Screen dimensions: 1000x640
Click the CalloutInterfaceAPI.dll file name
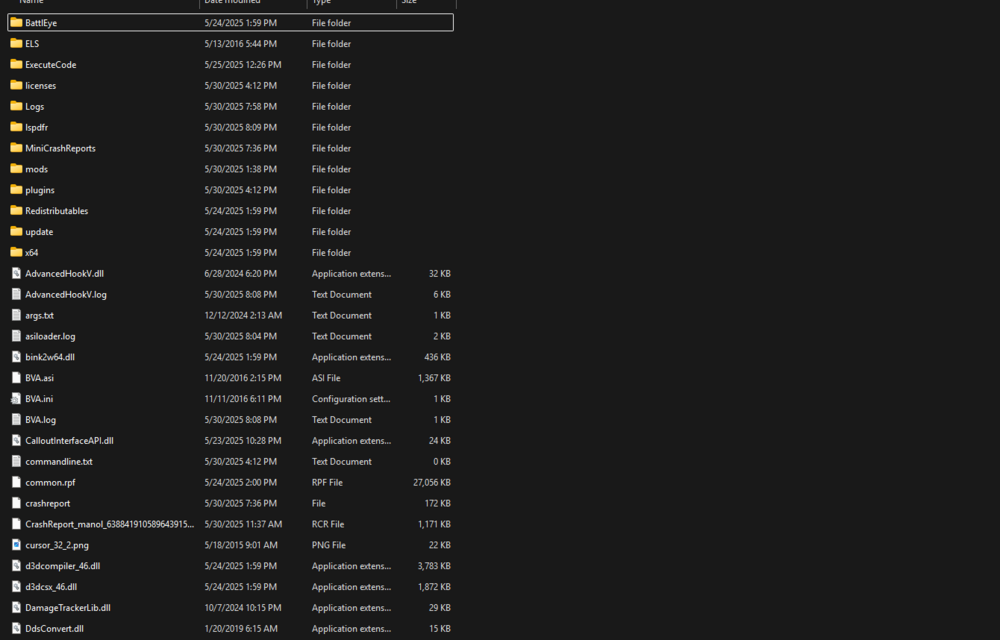pos(69,441)
